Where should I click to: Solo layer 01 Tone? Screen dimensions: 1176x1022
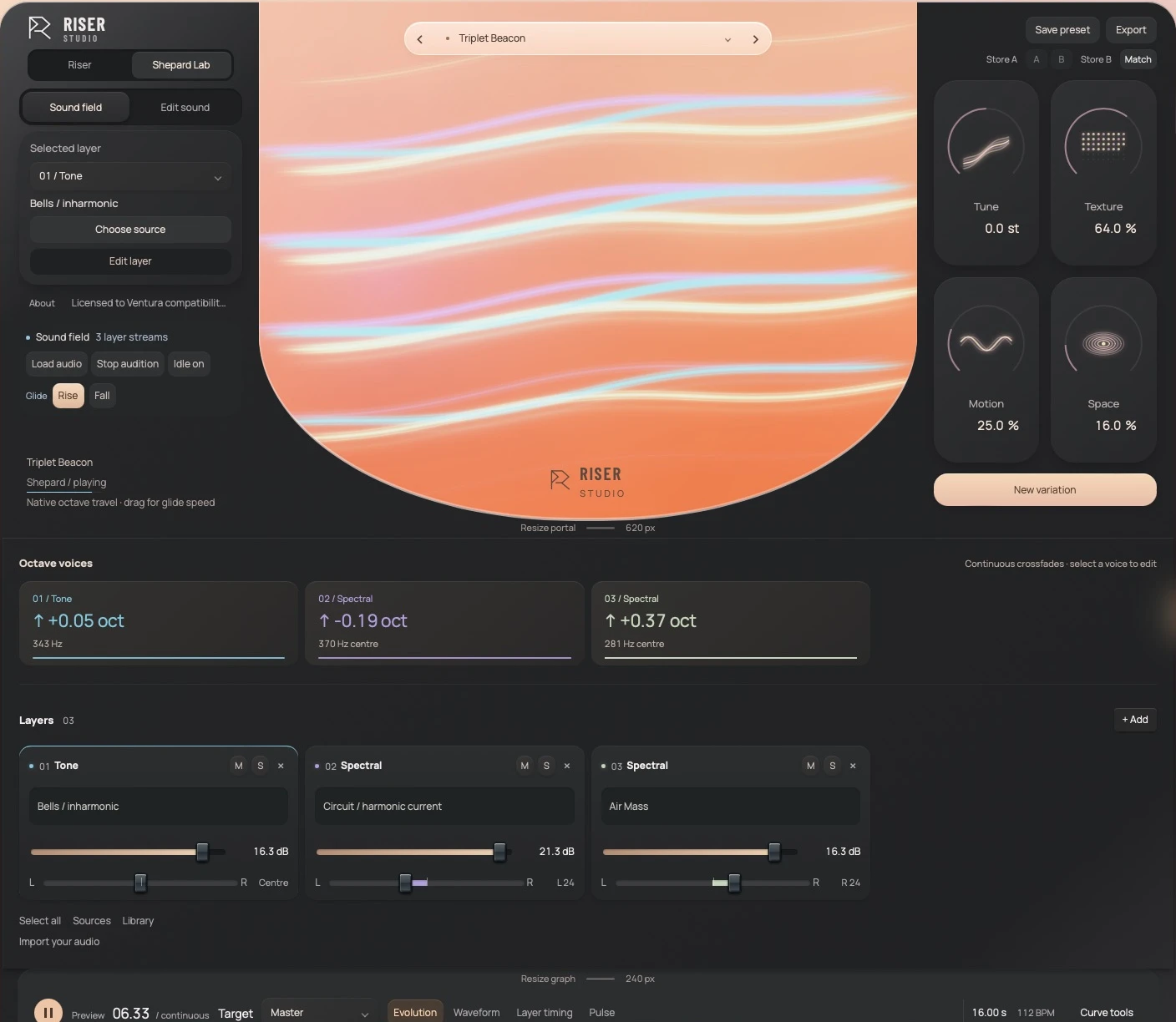point(261,766)
